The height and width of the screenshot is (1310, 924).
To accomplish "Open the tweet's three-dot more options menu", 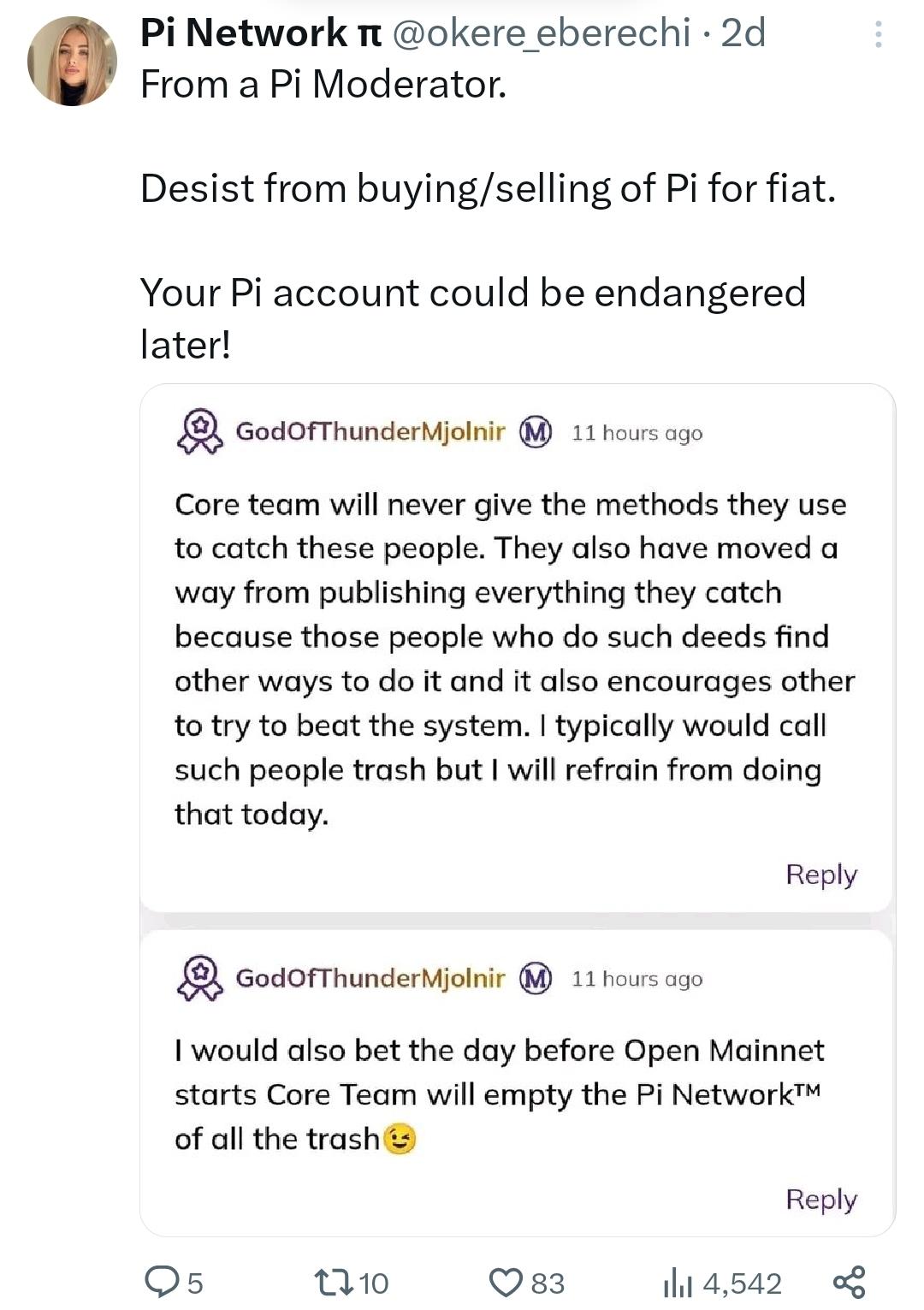I will tap(878, 34).
